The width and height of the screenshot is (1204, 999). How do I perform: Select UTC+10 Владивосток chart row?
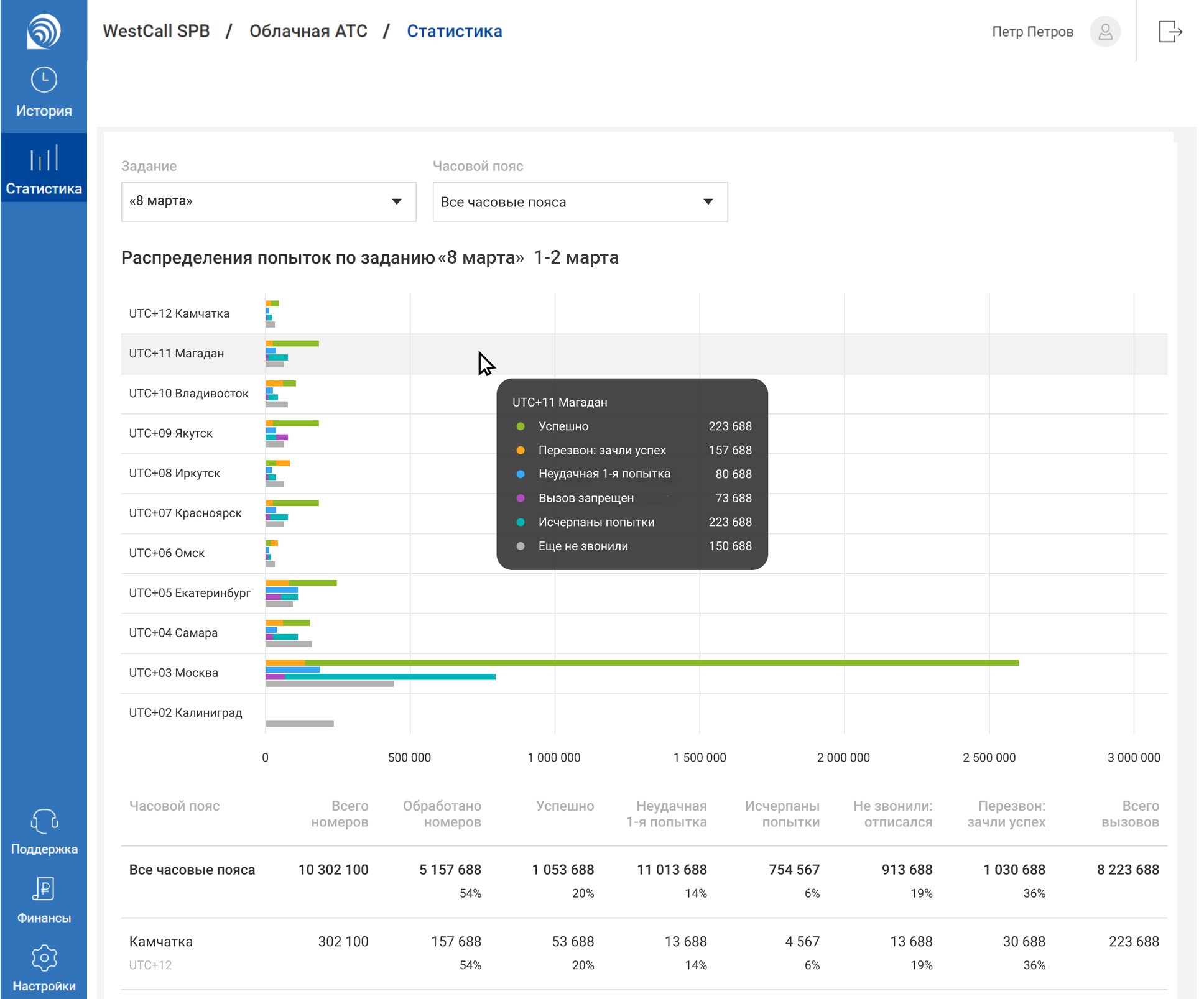pos(644,393)
